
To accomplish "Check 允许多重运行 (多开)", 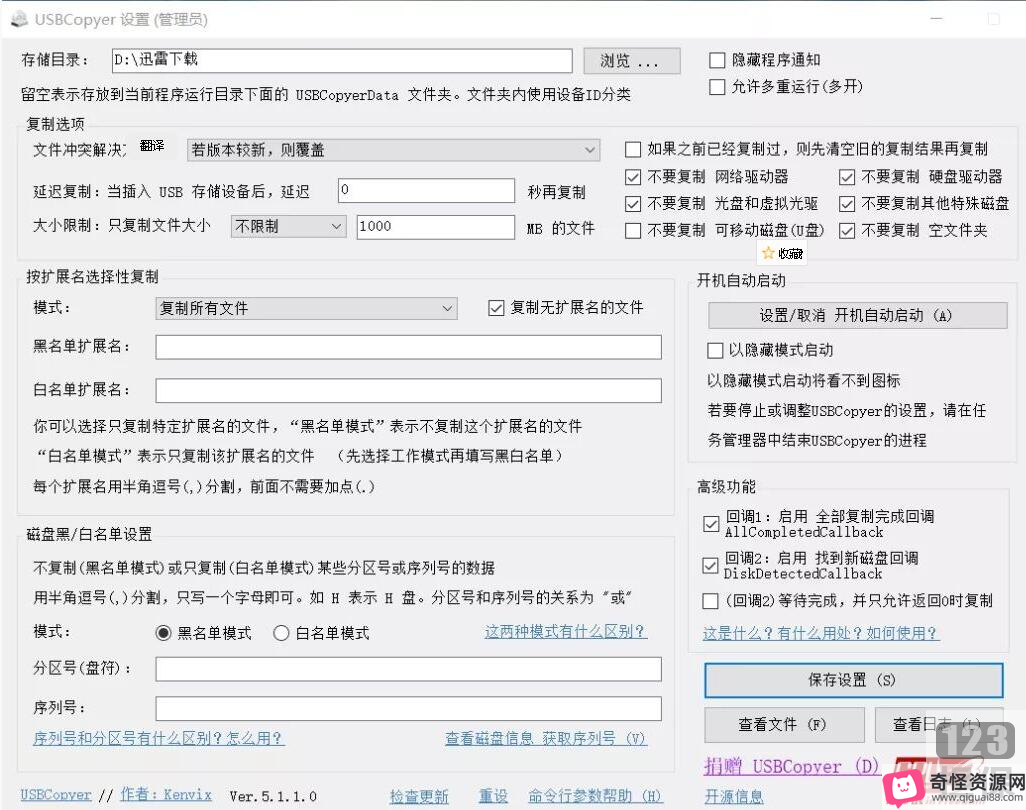I will coord(717,87).
